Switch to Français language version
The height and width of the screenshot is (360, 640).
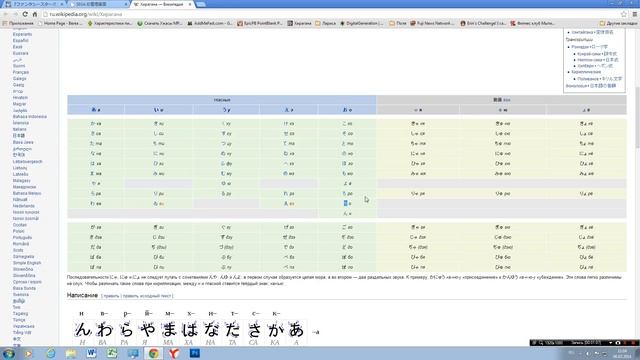20,72
